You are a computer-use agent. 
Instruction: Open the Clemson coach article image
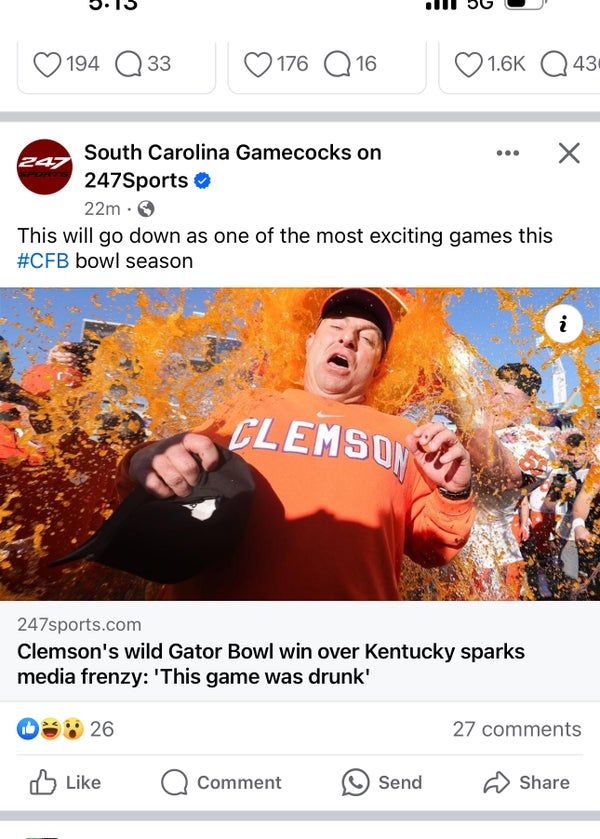(300, 444)
